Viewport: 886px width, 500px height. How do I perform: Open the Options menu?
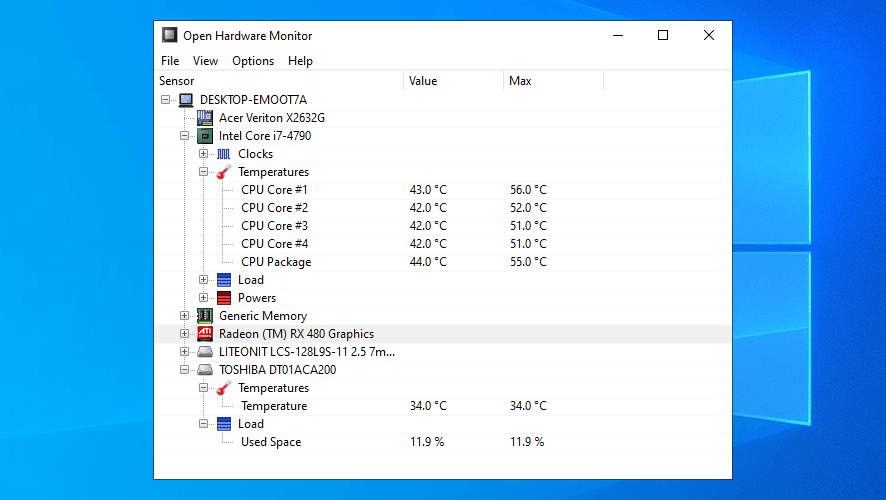[253, 61]
